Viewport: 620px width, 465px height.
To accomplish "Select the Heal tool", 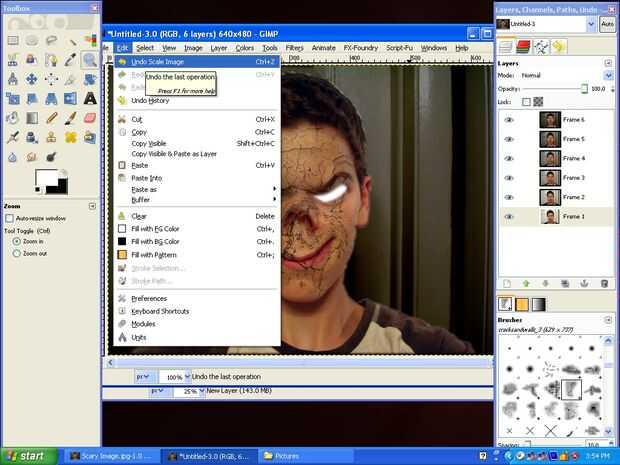I will [71, 137].
